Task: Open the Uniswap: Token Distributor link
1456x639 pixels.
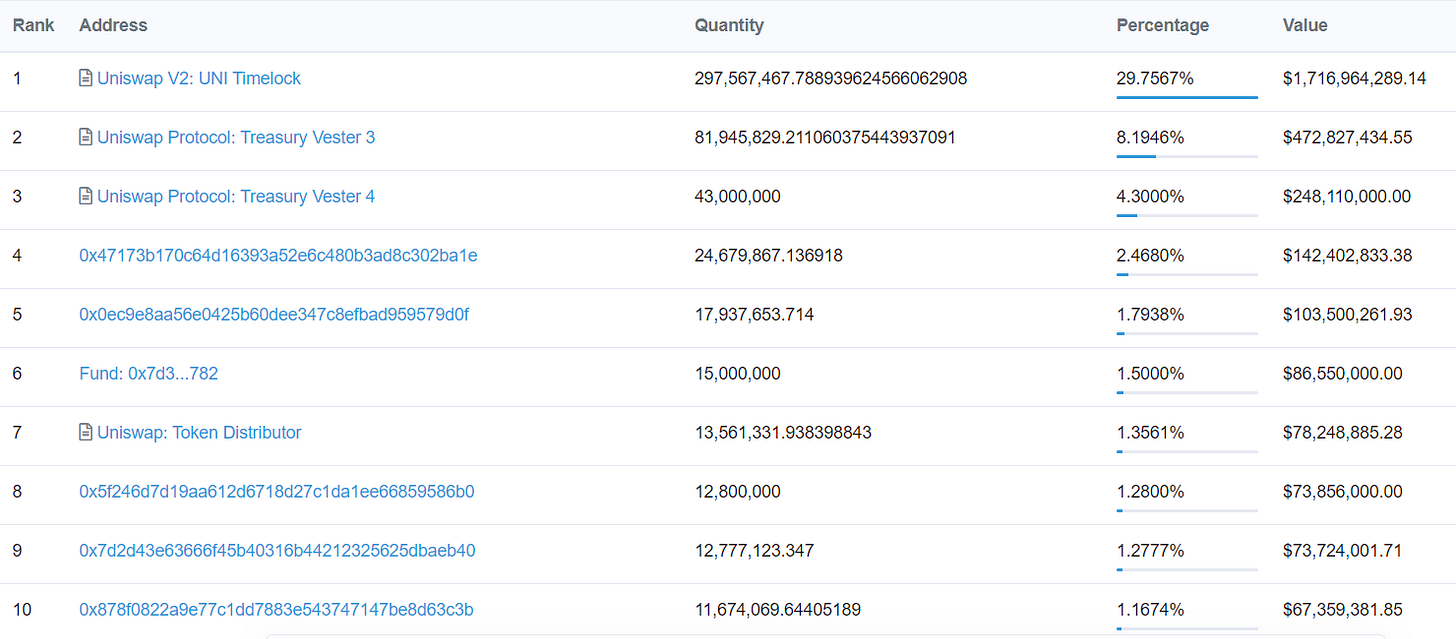Action: 199,432
